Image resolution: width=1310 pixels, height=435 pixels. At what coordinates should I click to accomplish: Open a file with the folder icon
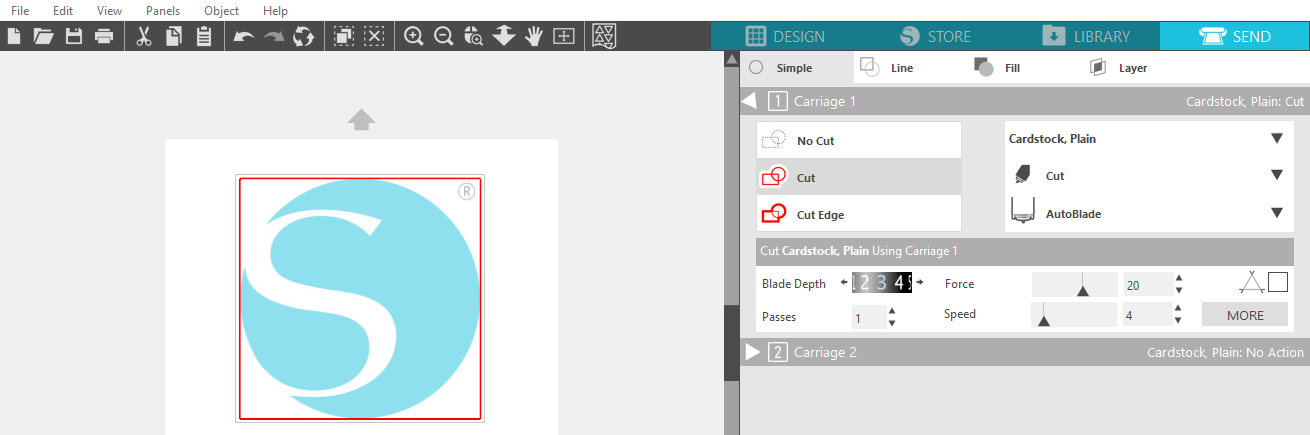click(x=43, y=36)
